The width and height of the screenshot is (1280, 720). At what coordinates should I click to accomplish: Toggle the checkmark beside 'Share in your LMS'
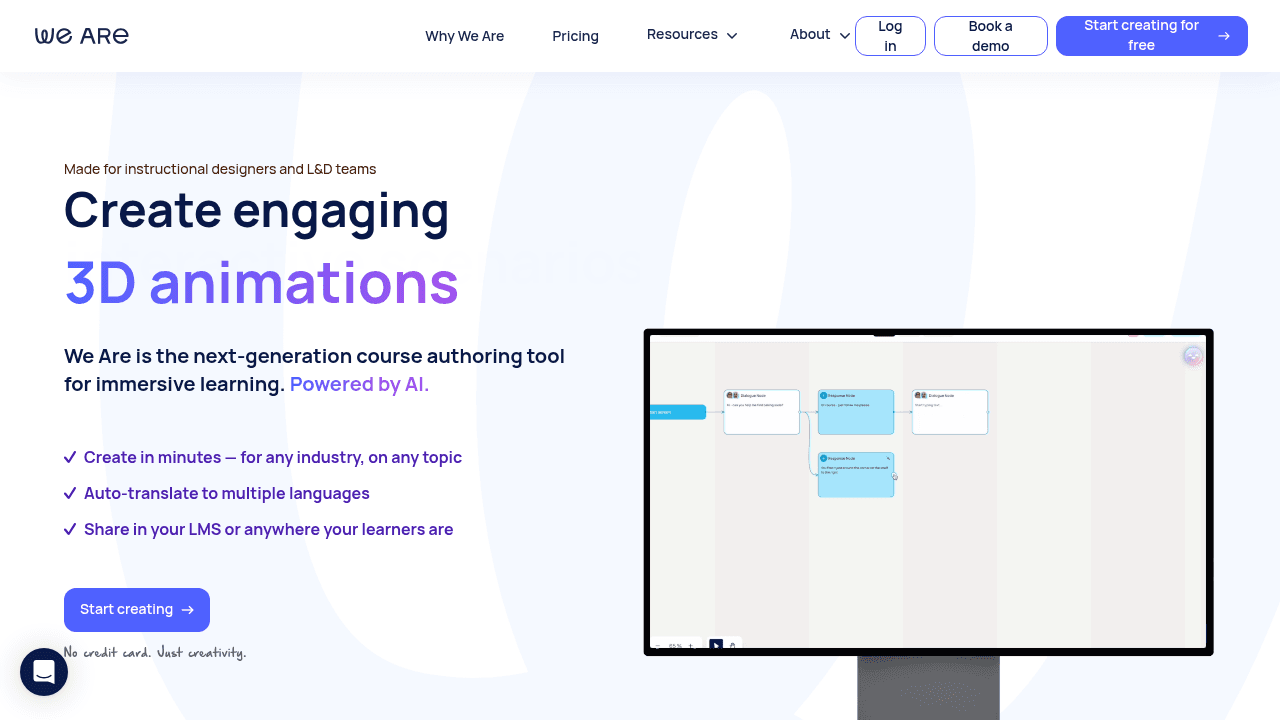(x=70, y=529)
